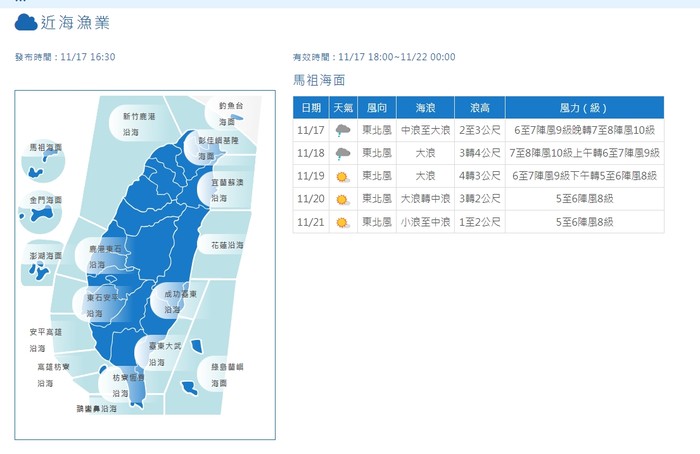
Task: Select 宜蘭蘇澳沿海 zone on the map
Action: click(x=224, y=190)
